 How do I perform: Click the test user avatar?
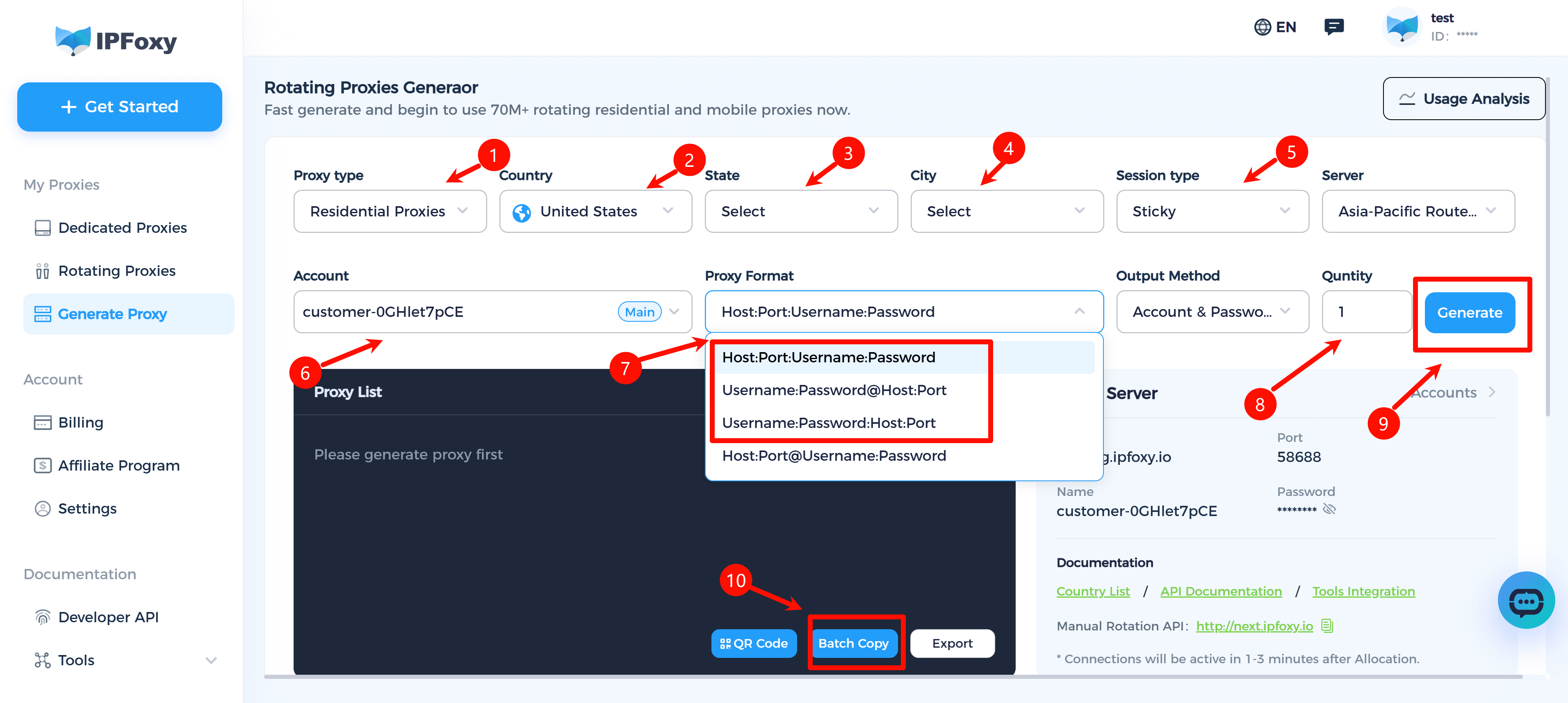coord(1402,27)
